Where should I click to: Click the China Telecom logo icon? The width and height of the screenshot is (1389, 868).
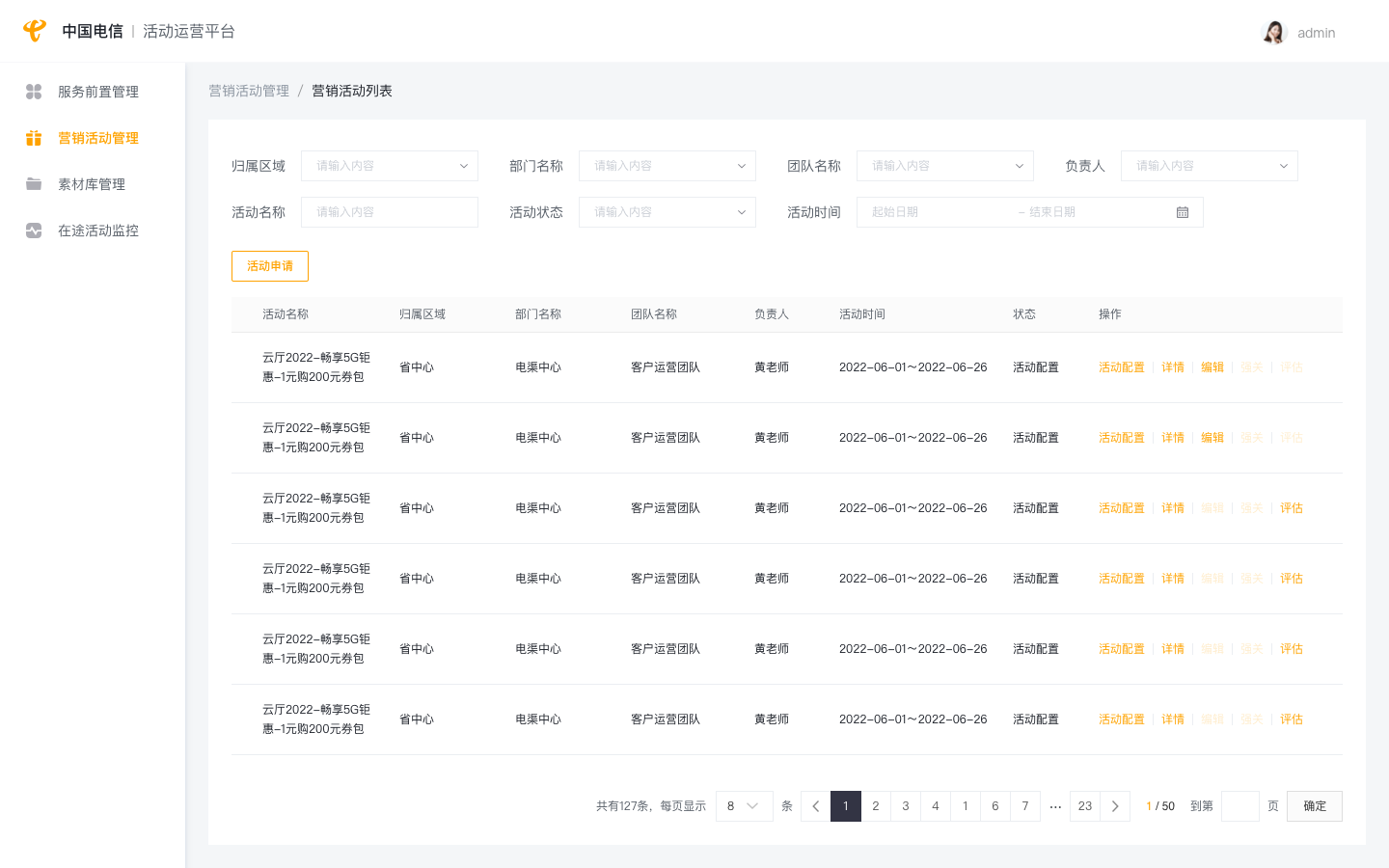(35, 31)
